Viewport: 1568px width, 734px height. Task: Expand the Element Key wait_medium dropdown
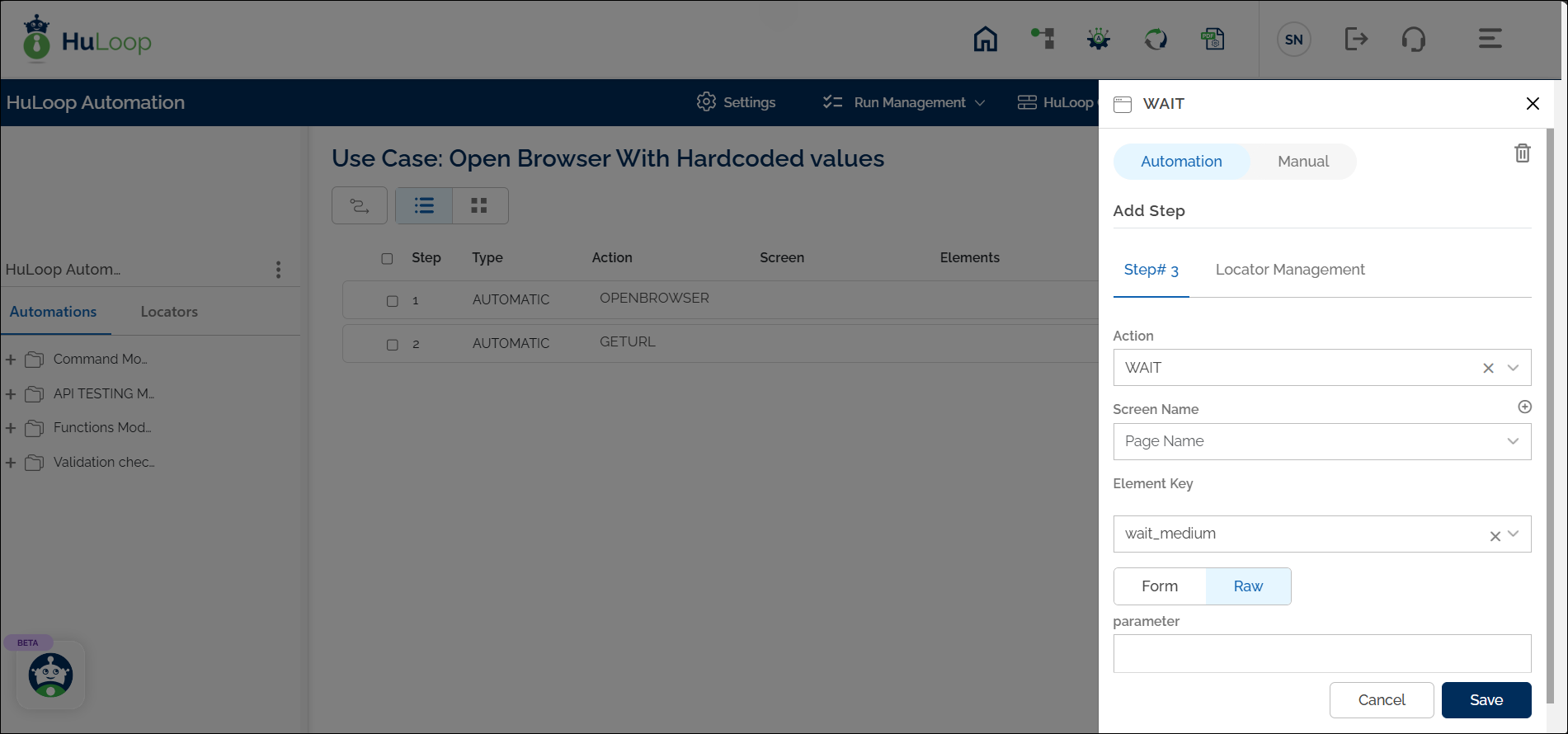(x=1513, y=534)
